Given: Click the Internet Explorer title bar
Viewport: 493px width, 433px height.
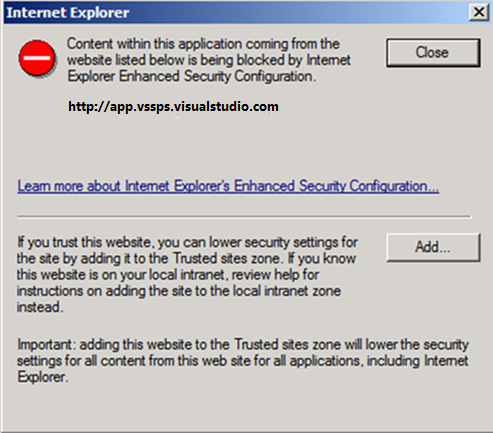Looking at the screenshot, I should pyautogui.click(x=235, y=13).
